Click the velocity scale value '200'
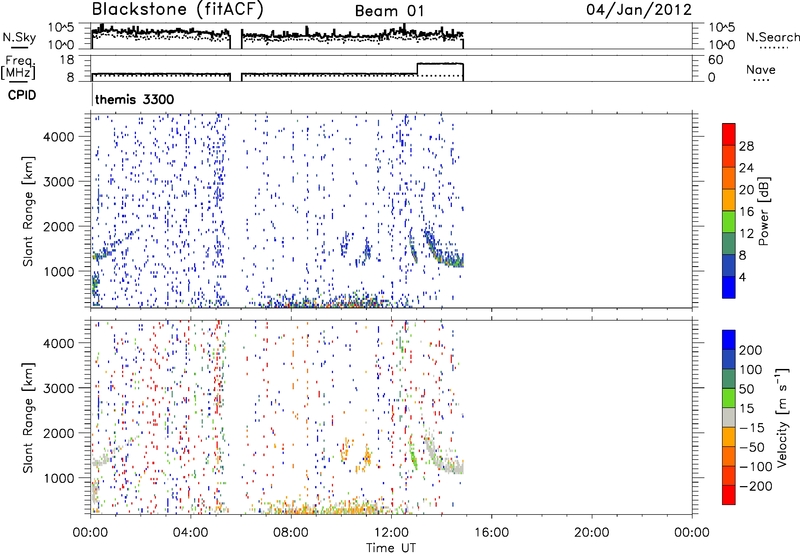800x554 pixels. pos(751,350)
